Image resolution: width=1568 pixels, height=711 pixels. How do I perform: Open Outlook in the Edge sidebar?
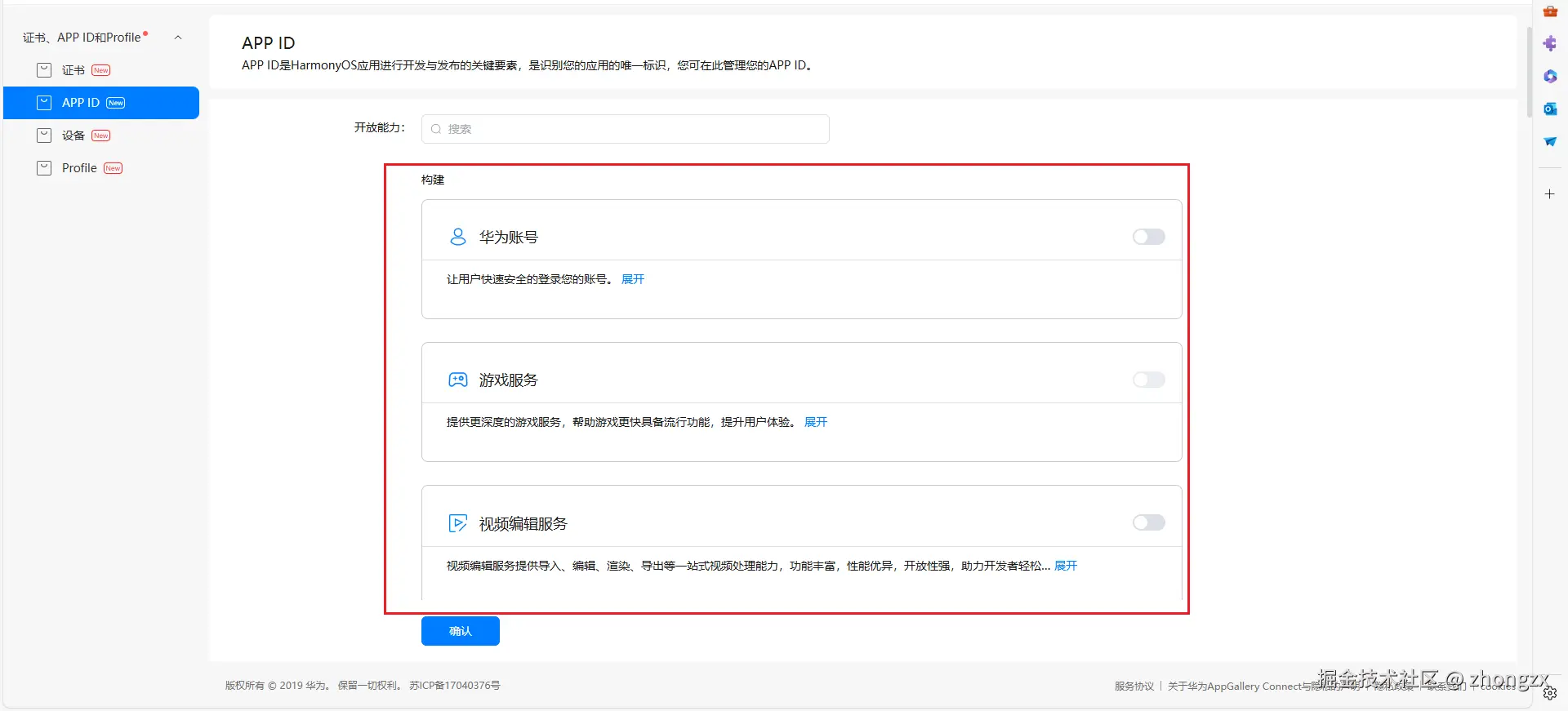tap(1550, 109)
